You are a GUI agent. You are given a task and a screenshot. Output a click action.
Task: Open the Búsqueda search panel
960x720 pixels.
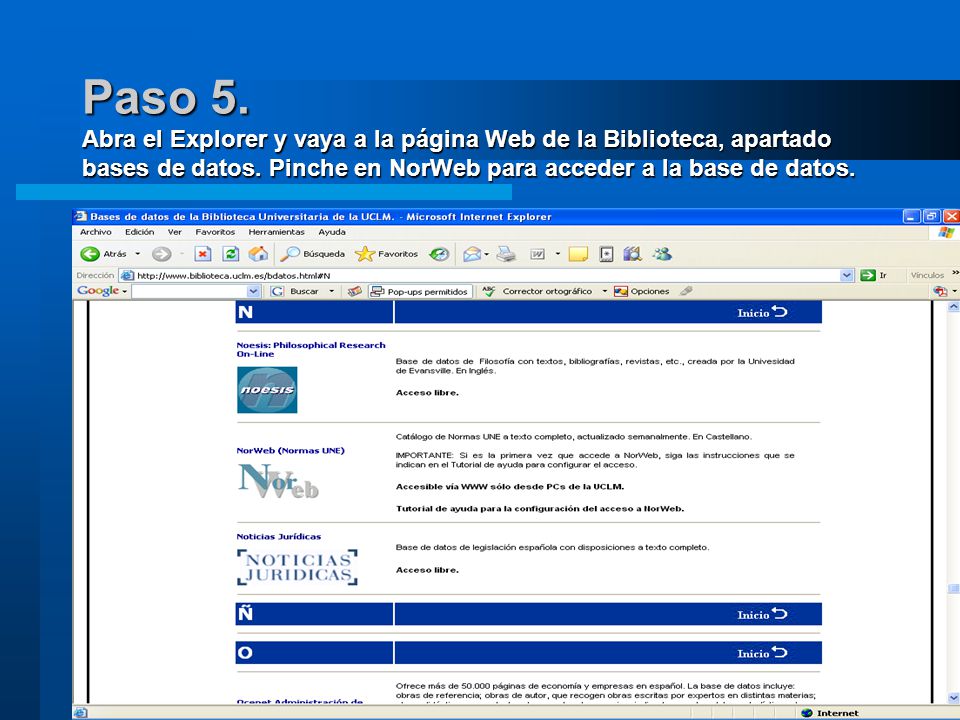tap(313, 253)
